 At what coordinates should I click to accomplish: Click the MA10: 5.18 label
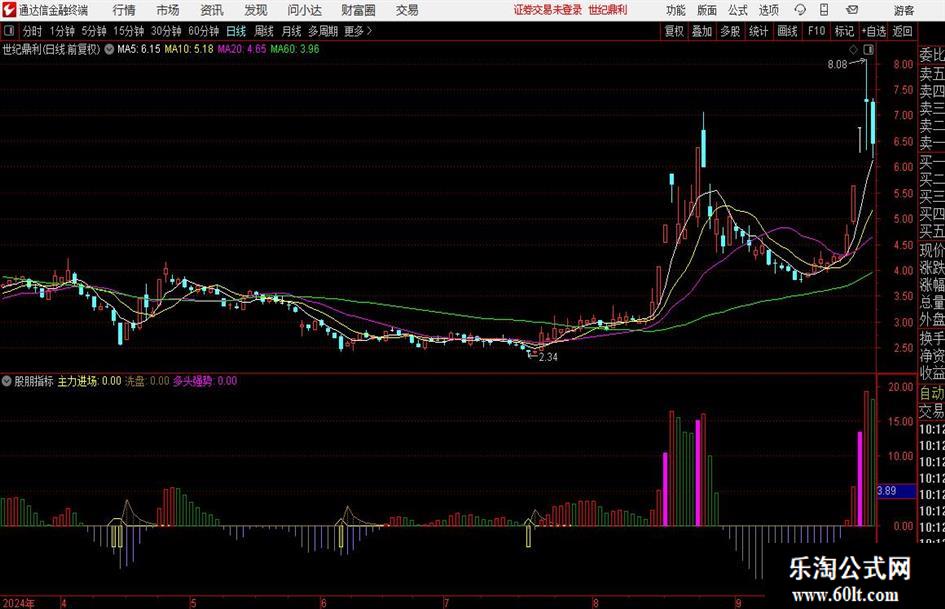coord(189,49)
